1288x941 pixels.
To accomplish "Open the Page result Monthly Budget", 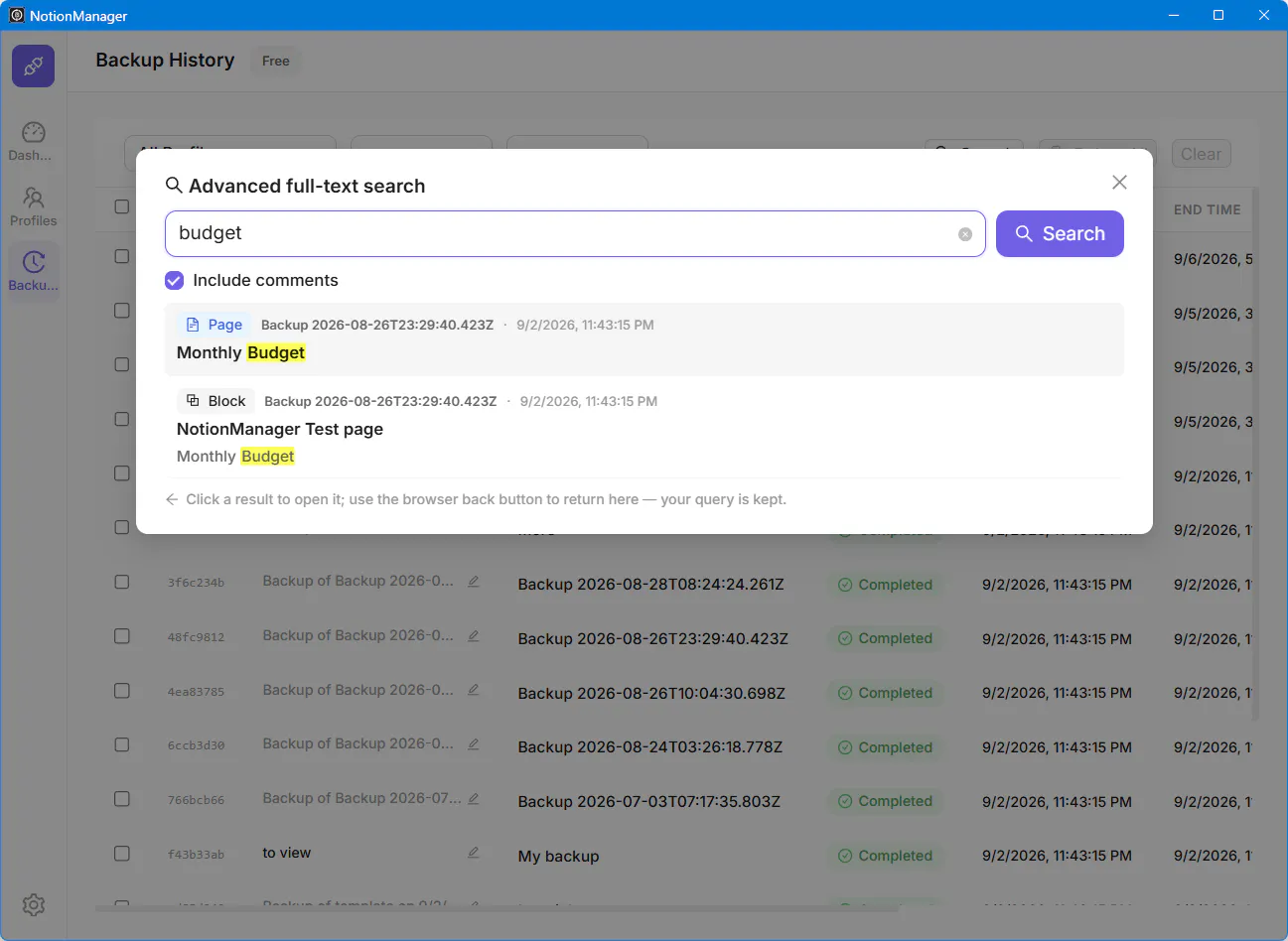I will tap(644, 339).
